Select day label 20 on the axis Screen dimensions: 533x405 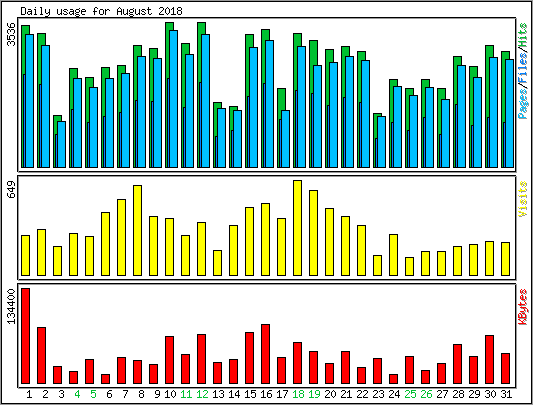330,394
